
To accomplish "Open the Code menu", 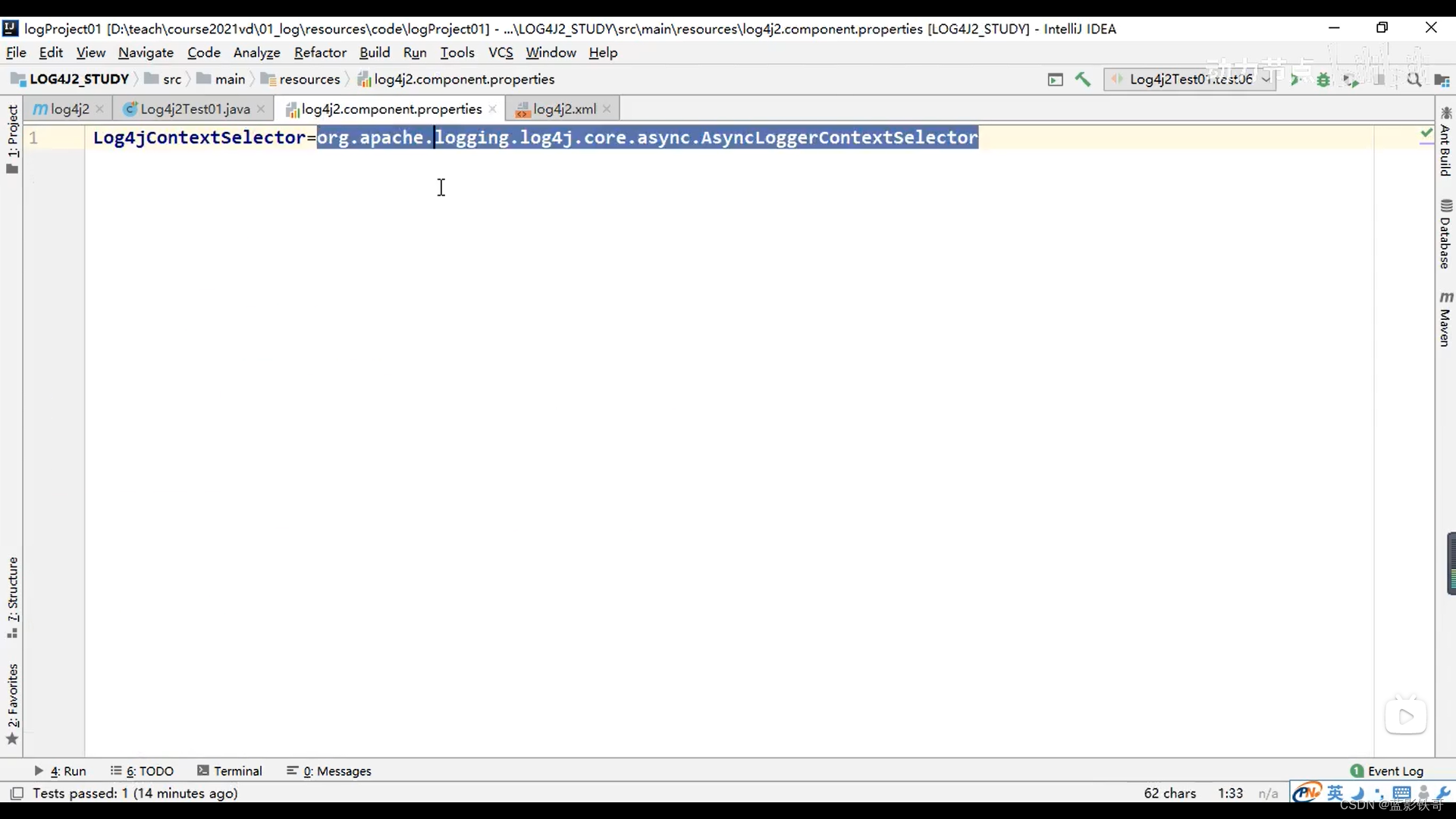I will point(204,52).
